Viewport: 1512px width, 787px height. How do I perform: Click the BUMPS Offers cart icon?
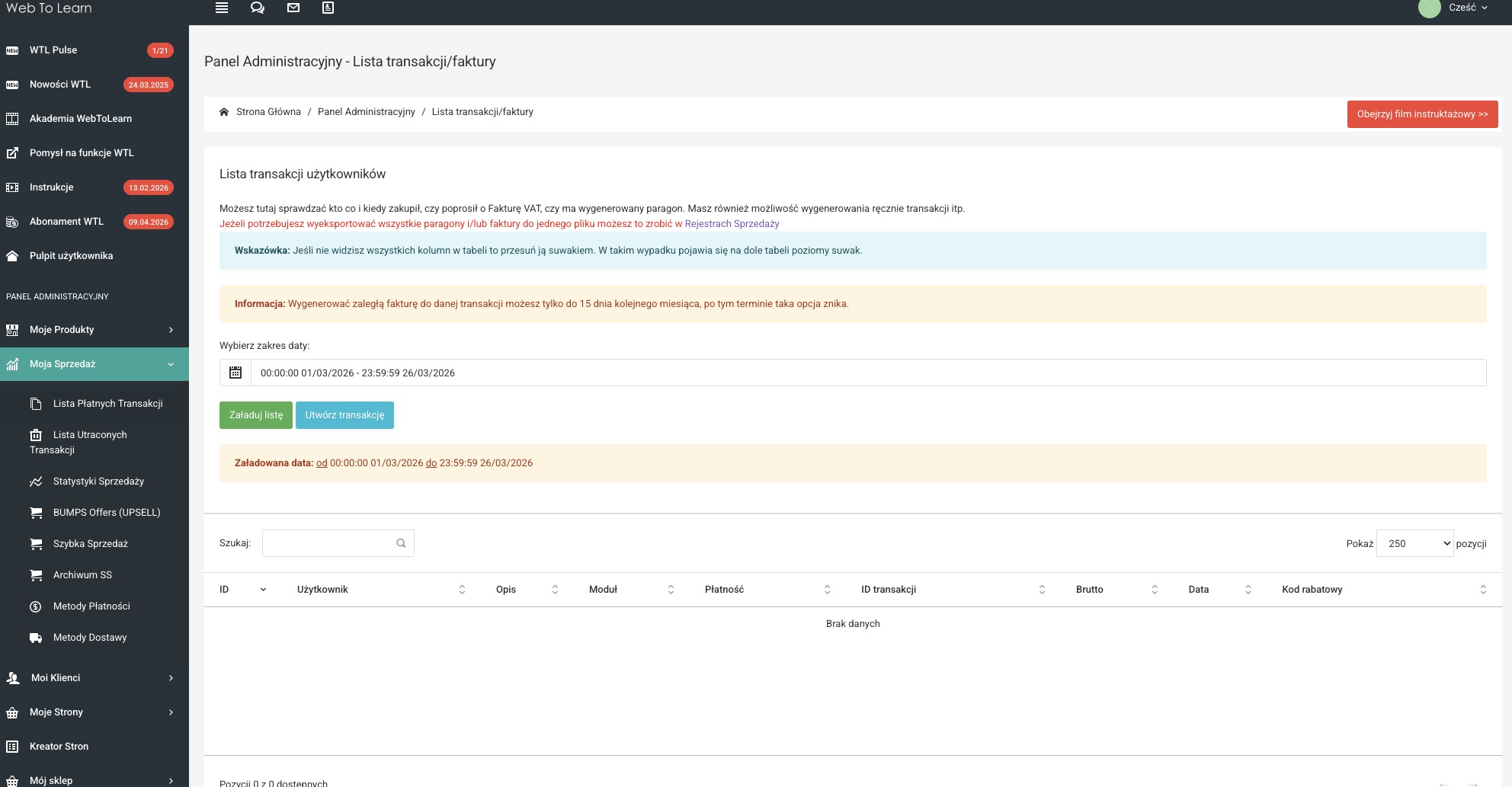[x=36, y=513]
